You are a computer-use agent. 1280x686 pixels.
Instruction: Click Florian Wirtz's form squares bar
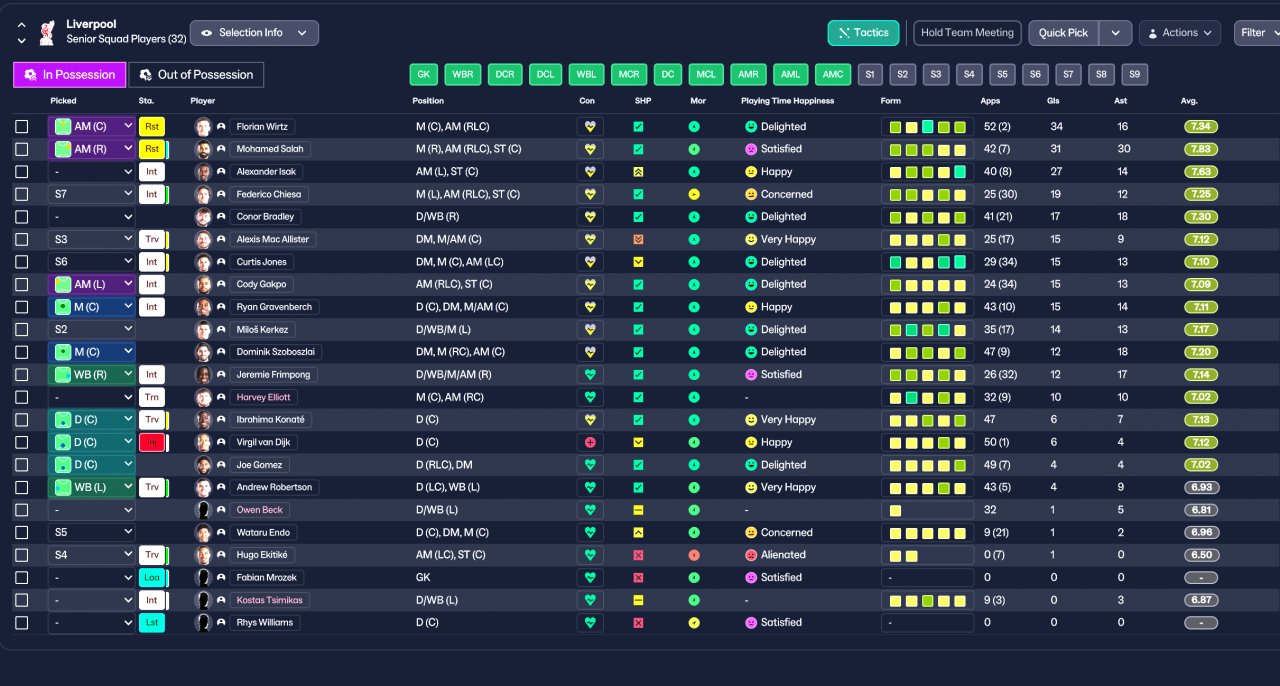tap(927, 127)
